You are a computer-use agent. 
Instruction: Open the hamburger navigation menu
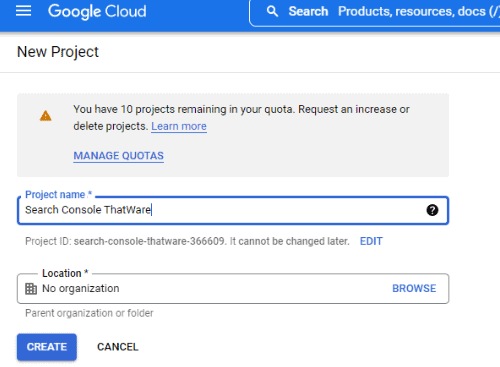pos(23,11)
